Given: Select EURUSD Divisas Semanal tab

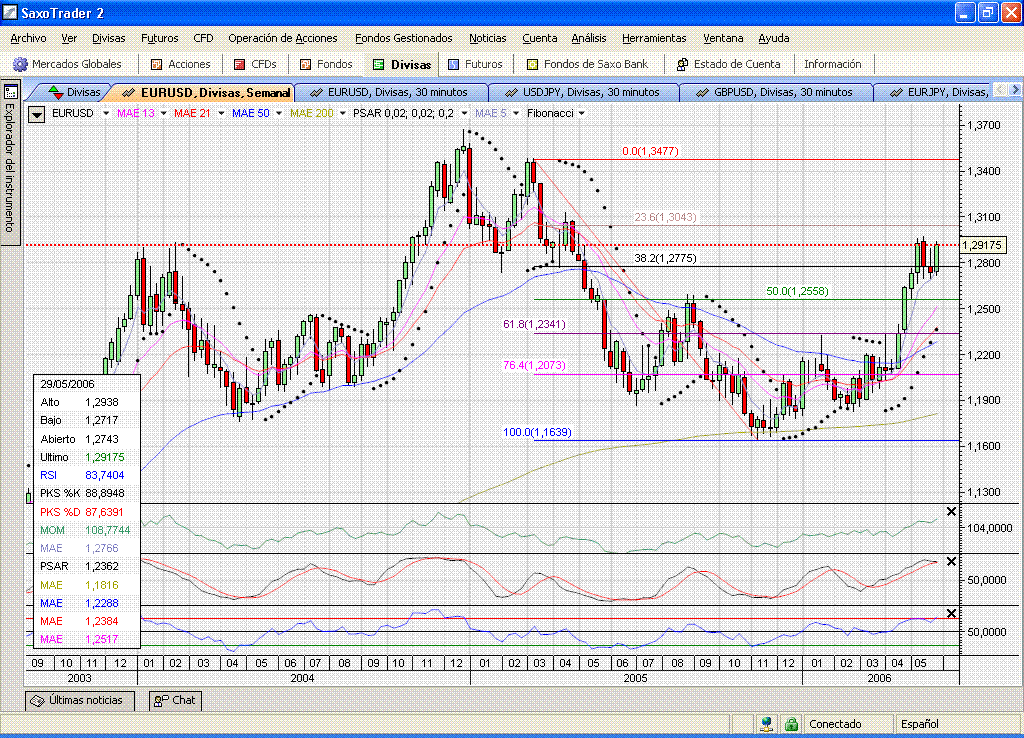Looking at the screenshot, I should pyautogui.click(x=205, y=93).
